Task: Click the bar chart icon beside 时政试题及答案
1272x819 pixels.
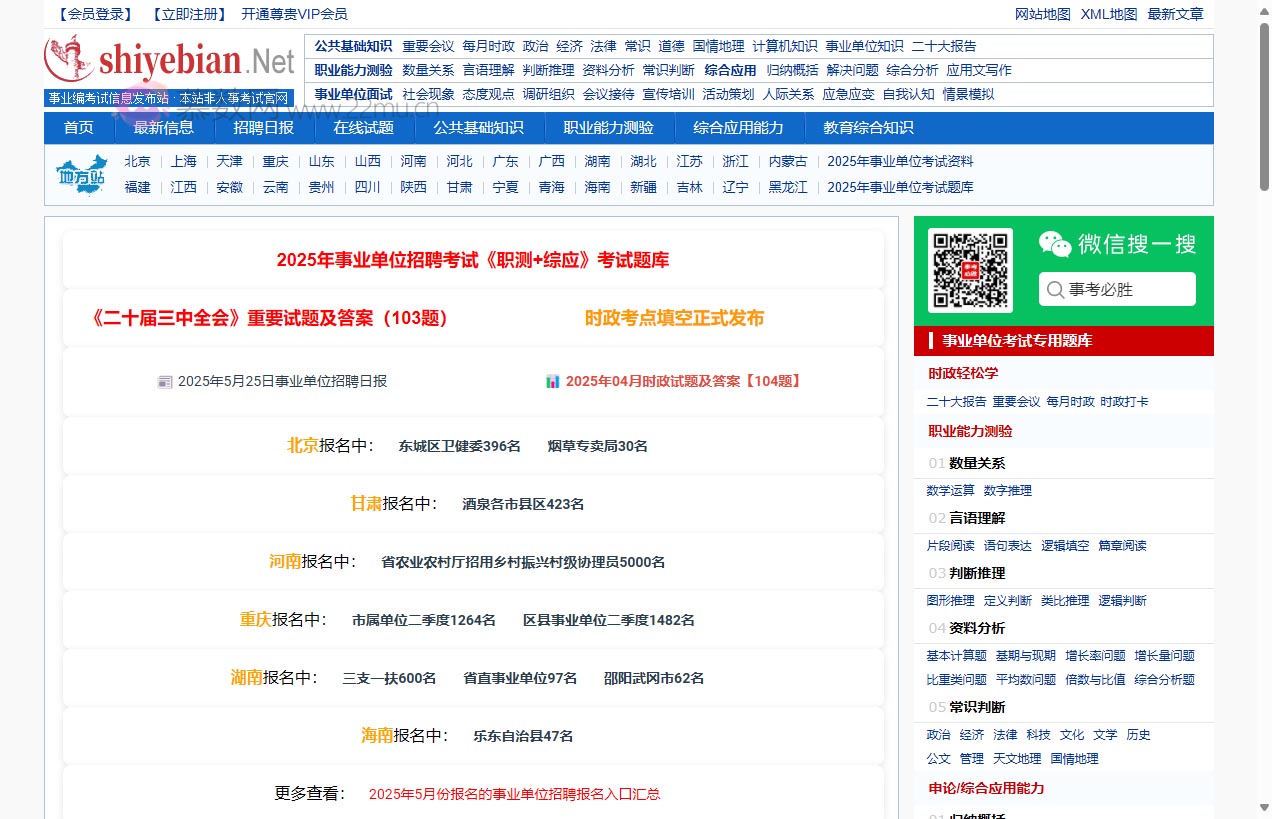Action: (x=553, y=381)
